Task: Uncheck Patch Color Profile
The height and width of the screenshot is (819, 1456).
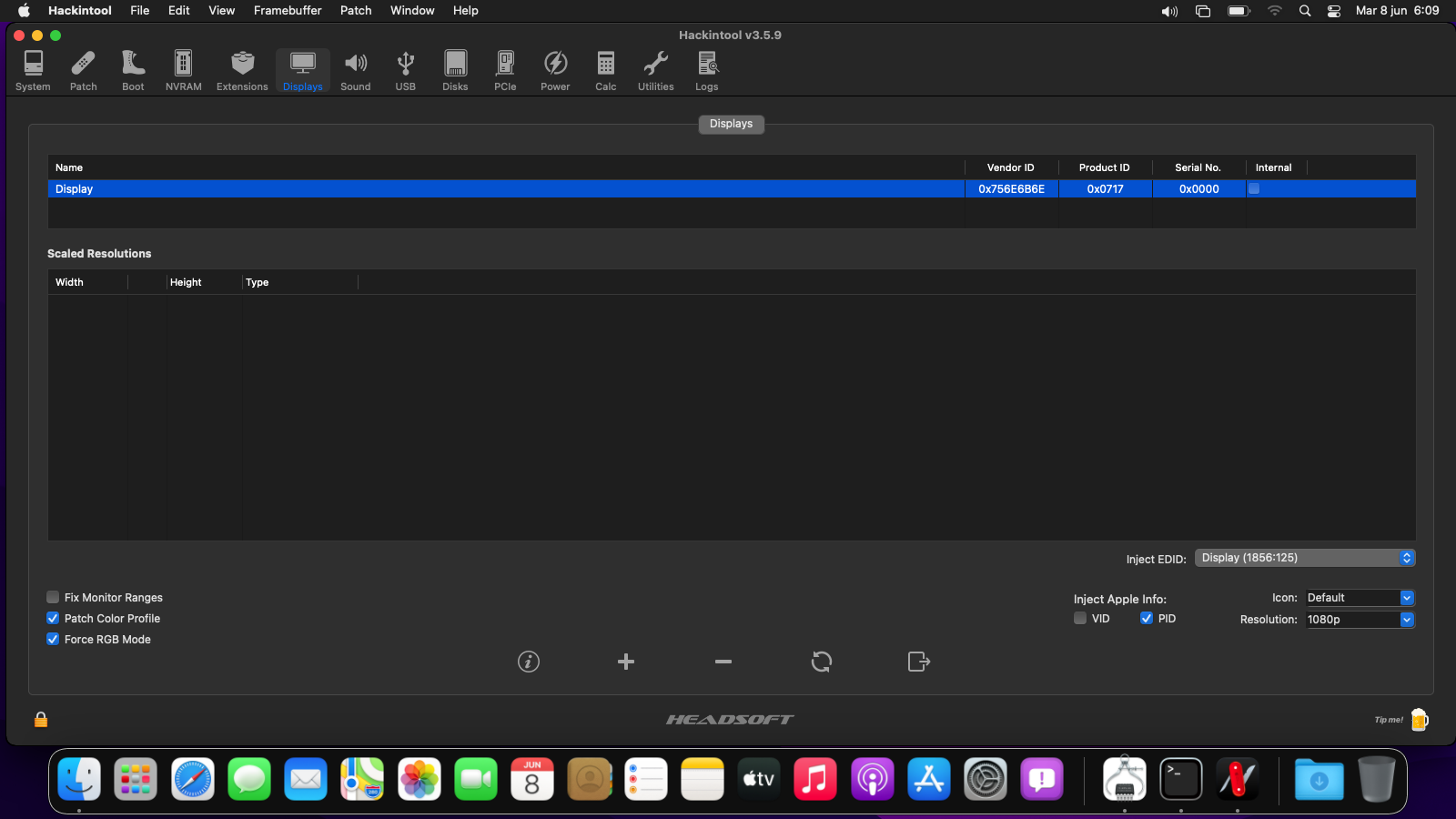Action: [53, 619]
